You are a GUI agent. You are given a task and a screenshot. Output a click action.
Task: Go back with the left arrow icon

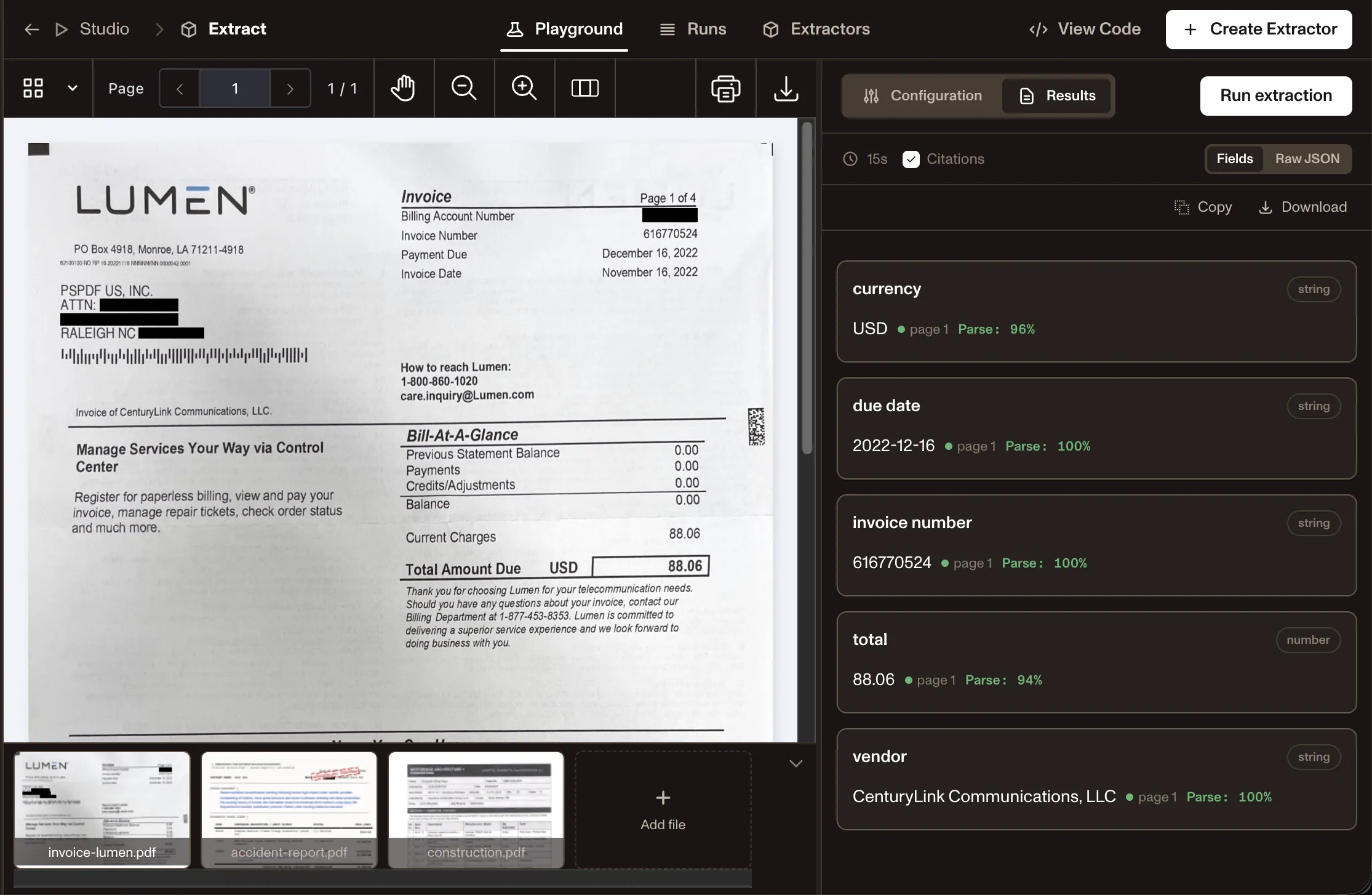[31, 29]
